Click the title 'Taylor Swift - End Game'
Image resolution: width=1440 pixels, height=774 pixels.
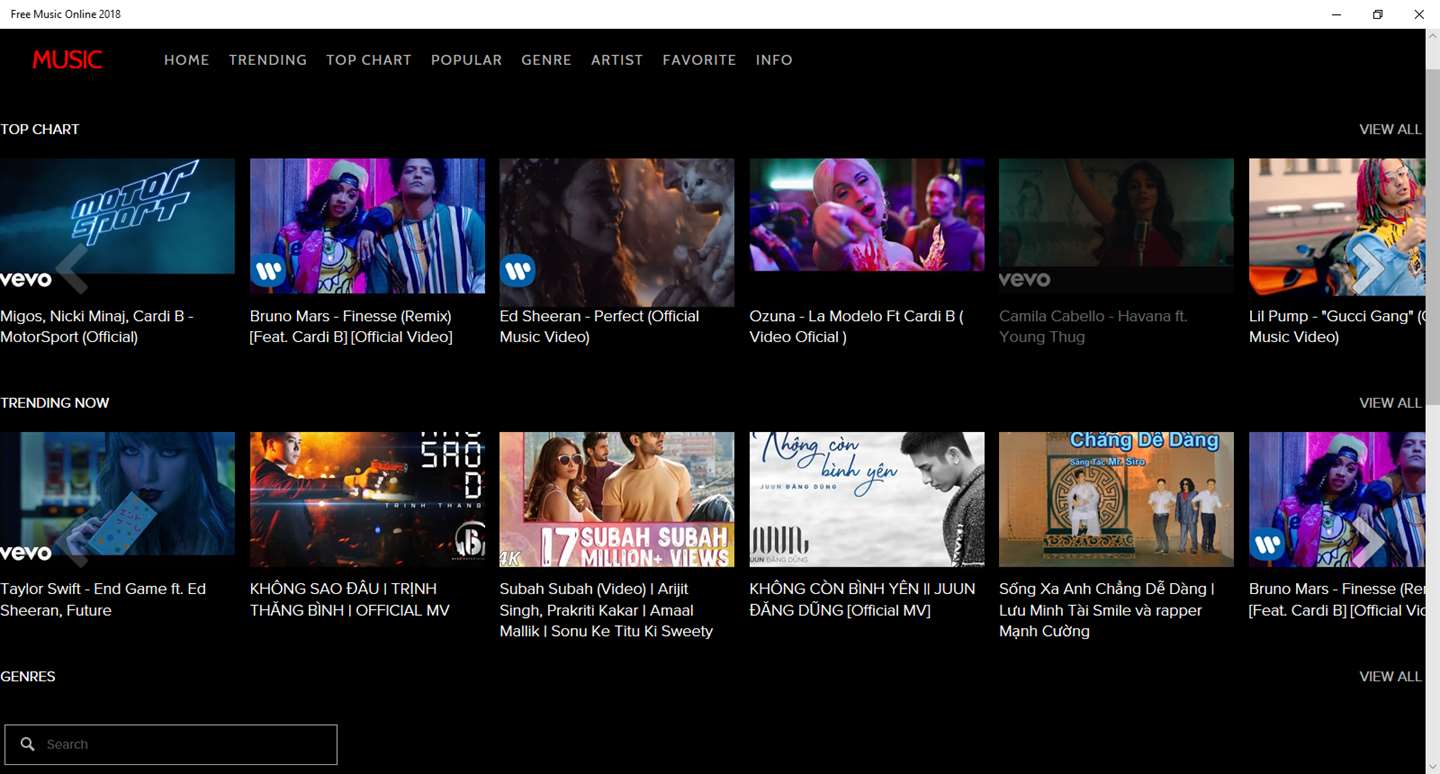point(103,599)
